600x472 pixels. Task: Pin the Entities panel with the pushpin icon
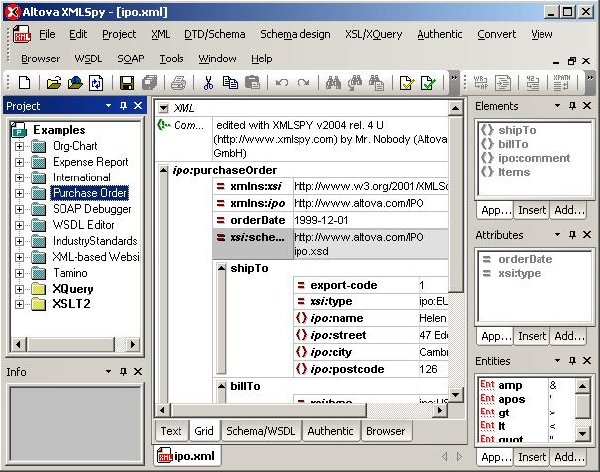(x=572, y=361)
